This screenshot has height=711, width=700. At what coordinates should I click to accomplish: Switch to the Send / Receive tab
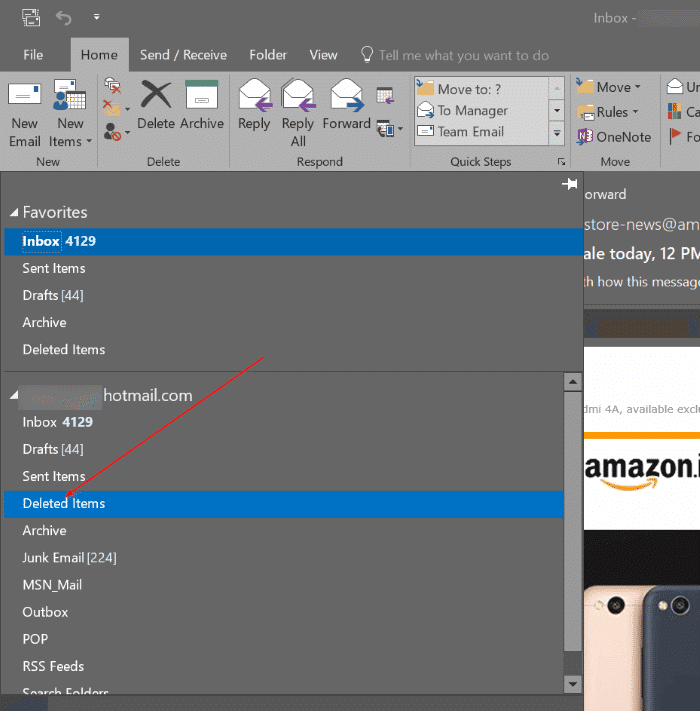point(183,55)
